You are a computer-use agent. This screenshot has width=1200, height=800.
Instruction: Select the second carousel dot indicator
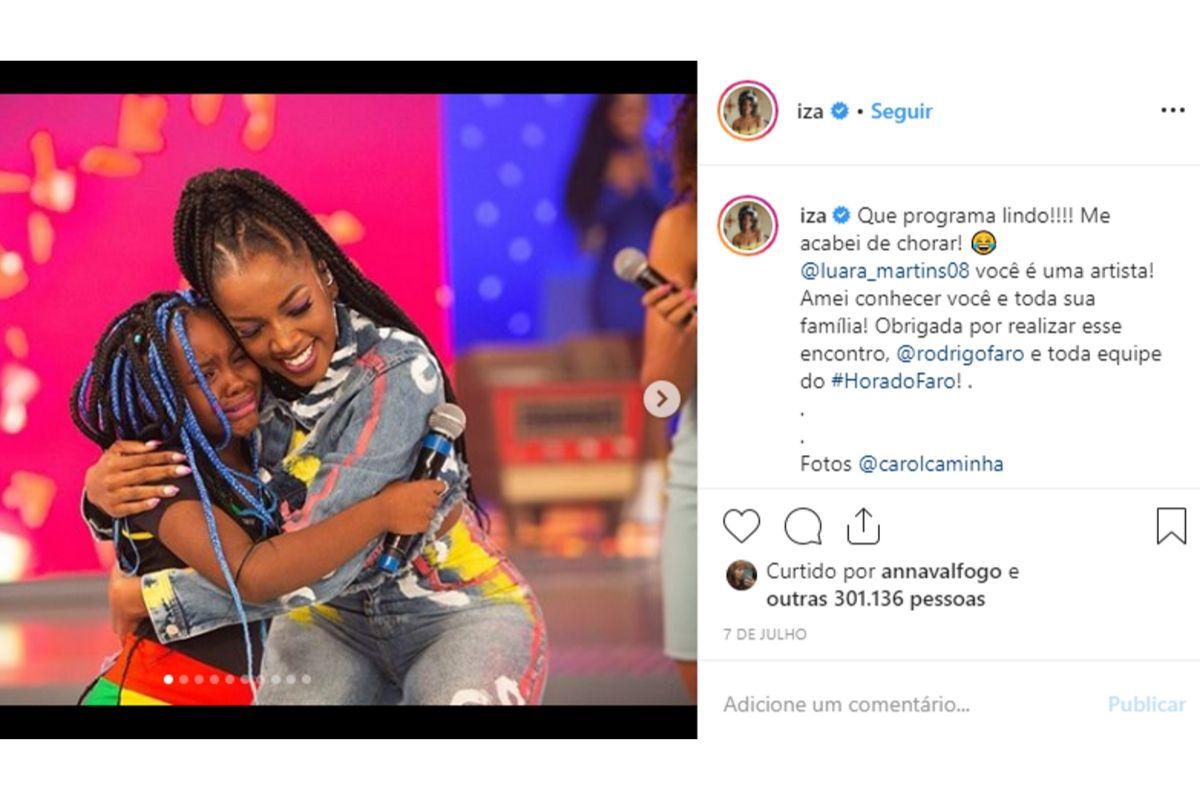coord(184,679)
